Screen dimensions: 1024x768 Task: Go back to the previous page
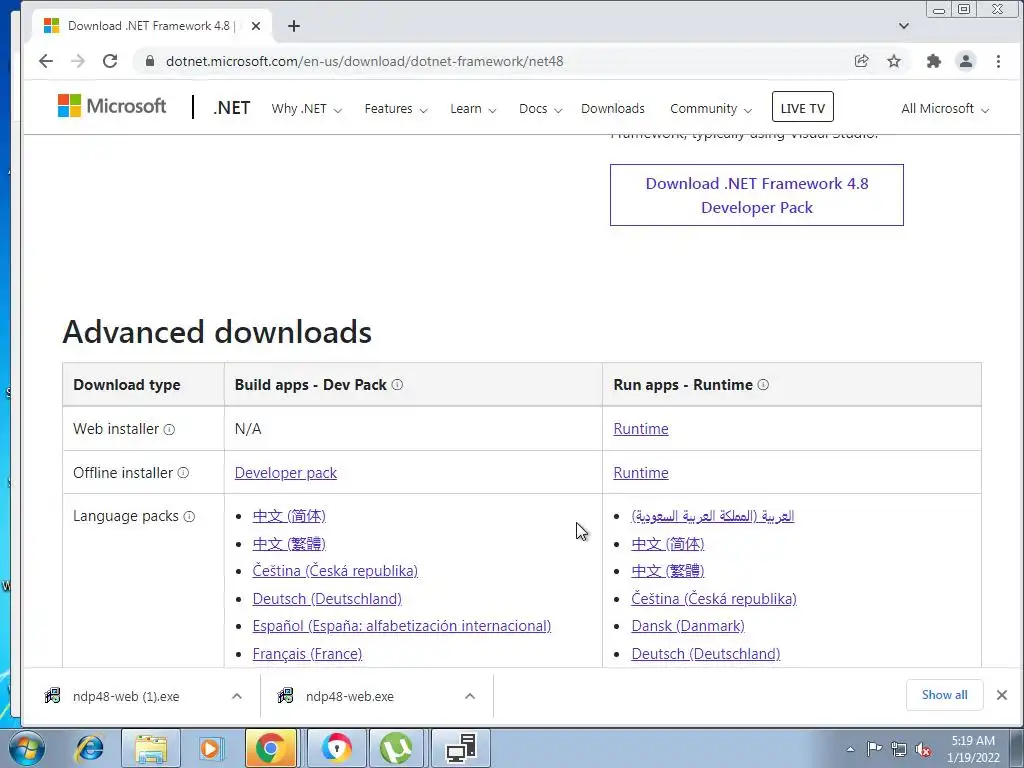46,61
